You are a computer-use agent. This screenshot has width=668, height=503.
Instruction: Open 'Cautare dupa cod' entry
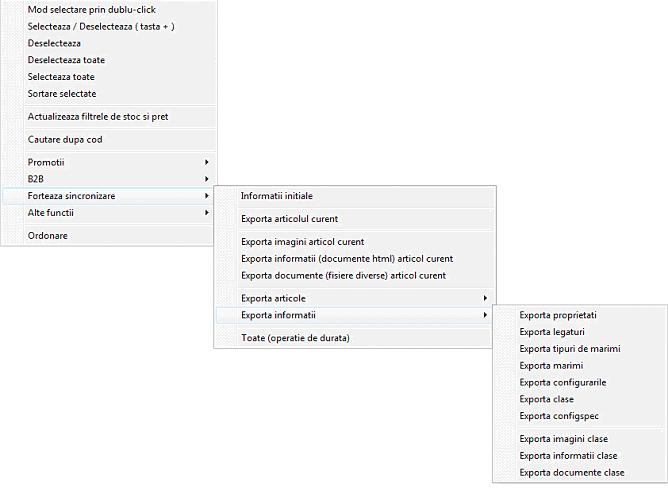(65, 140)
